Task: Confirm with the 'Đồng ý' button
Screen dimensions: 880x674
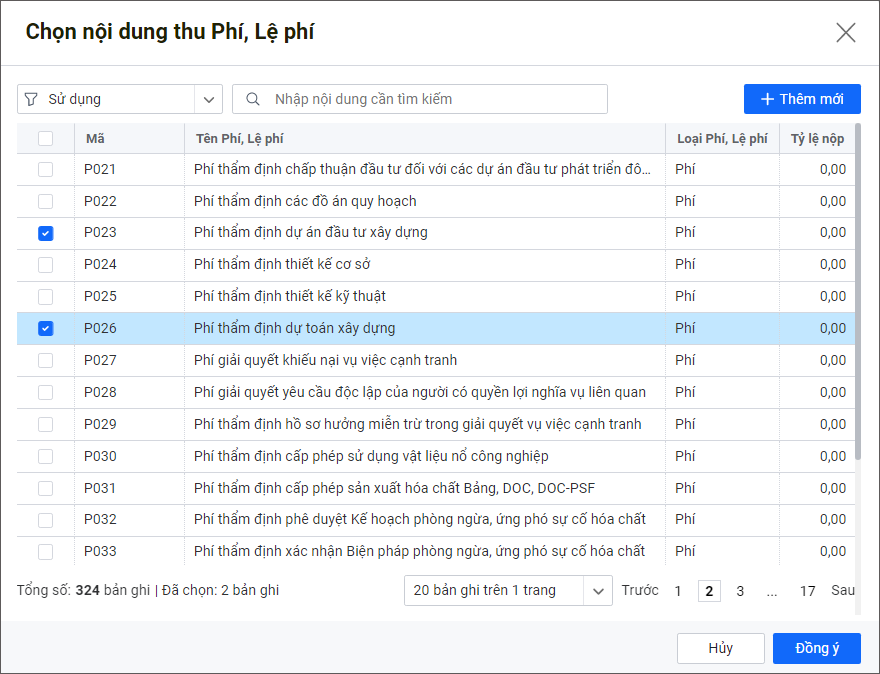Action: 816,648
